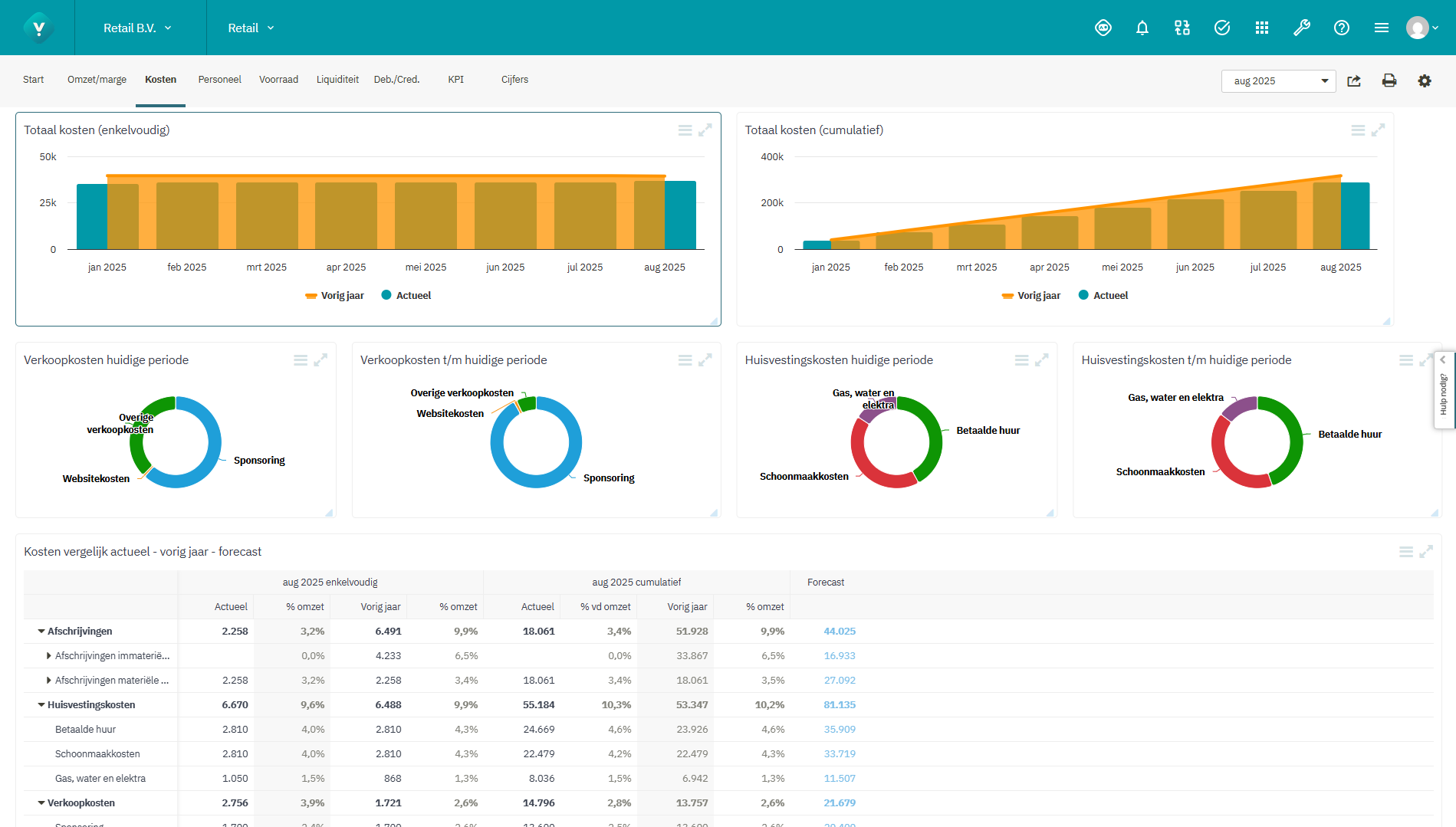Open the apps grid icon
Image resolution: width=1456 pixels, height=827 pixels.
point(1261,28)
